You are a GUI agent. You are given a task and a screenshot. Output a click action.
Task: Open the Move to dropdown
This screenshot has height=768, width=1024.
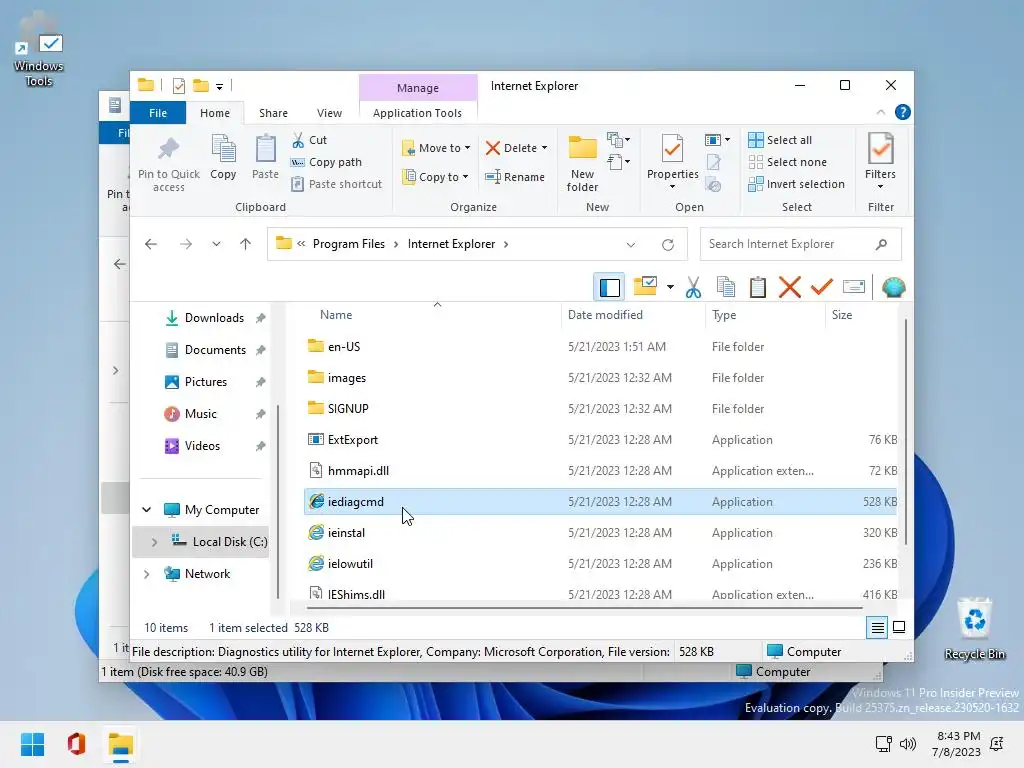[x=436, y=148]
